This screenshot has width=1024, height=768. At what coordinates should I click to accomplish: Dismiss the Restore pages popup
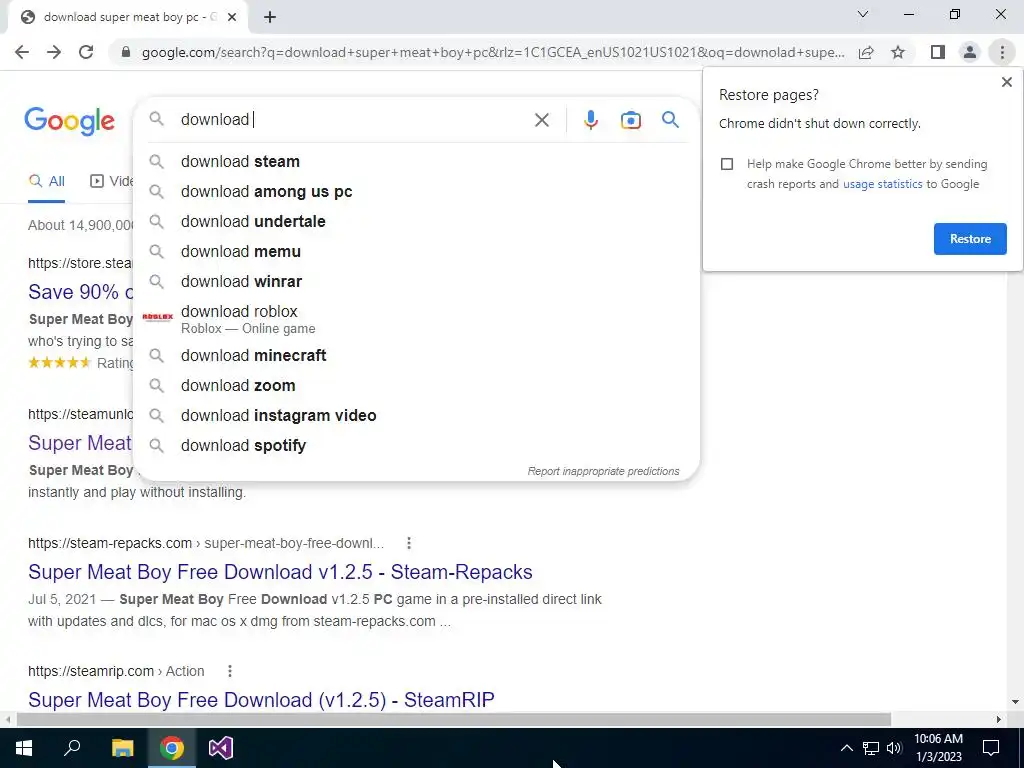point(1006,82)
